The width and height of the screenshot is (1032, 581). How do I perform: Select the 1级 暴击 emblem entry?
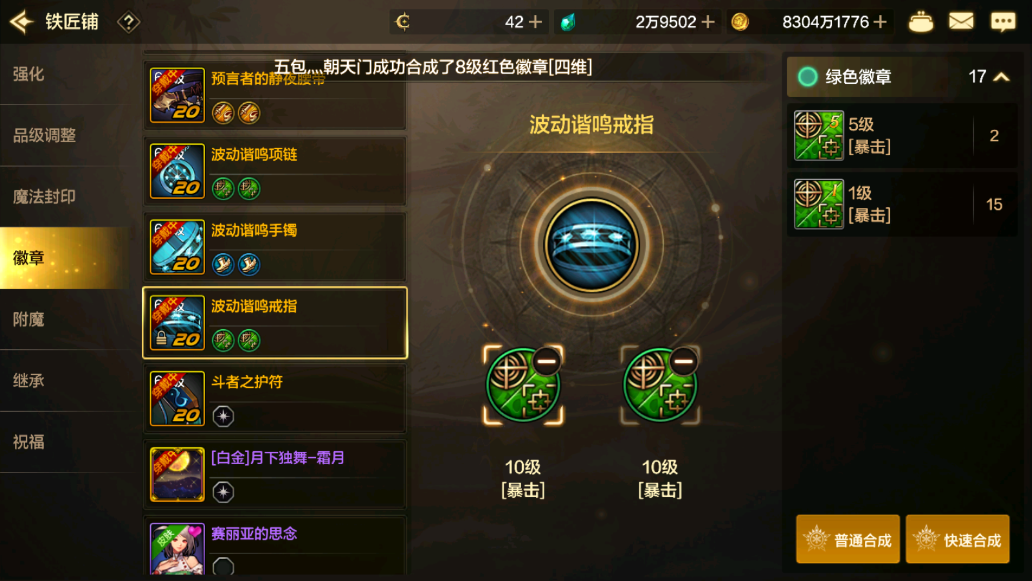902,204
